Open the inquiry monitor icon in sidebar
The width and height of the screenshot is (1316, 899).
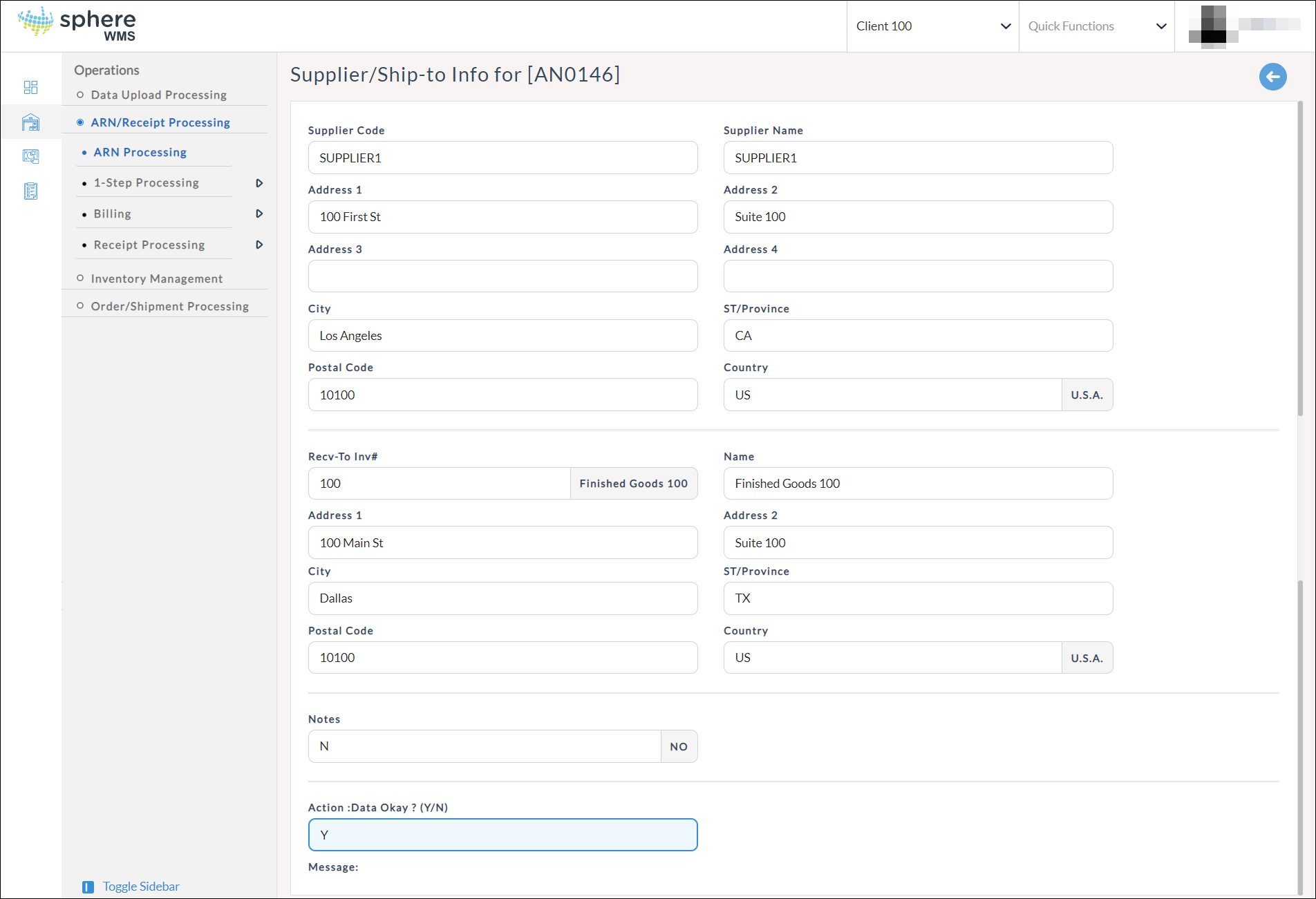(30, 156)
